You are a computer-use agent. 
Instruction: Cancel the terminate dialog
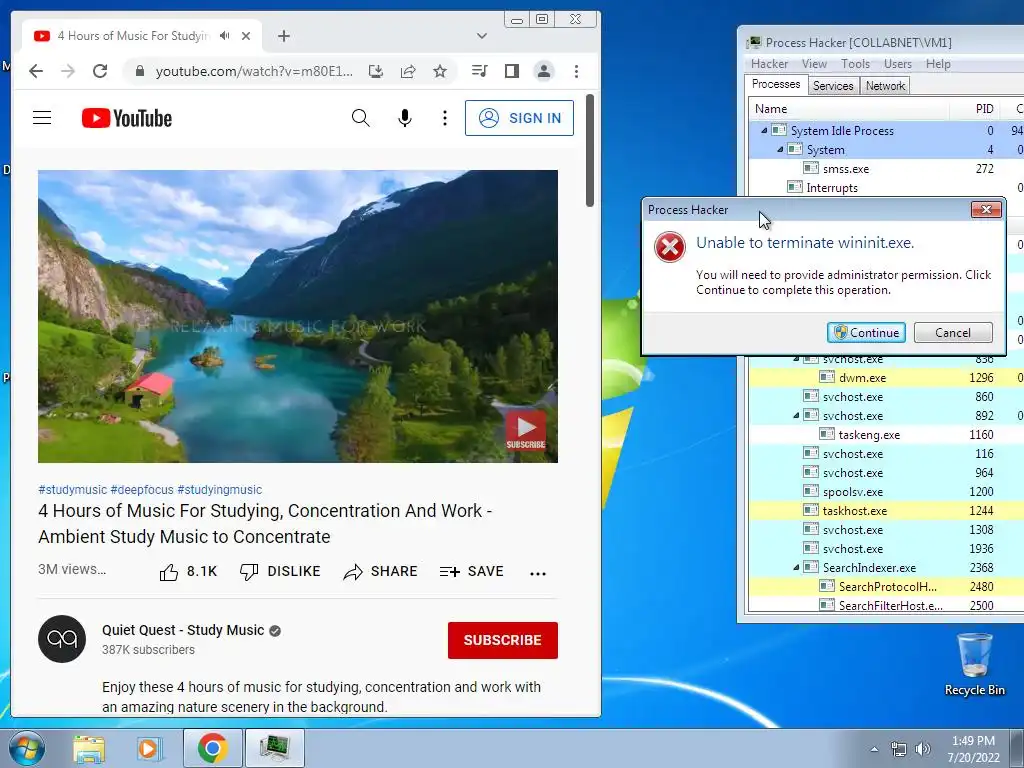[953, 332]
